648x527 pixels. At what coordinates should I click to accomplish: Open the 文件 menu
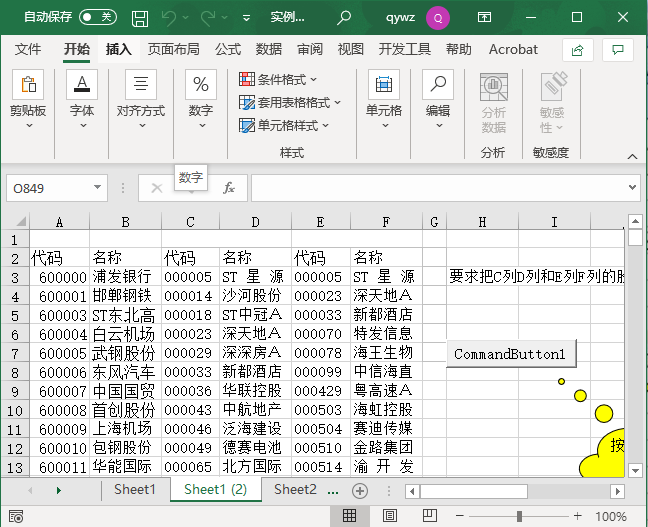pyautogui.click(x=28, y=49)
